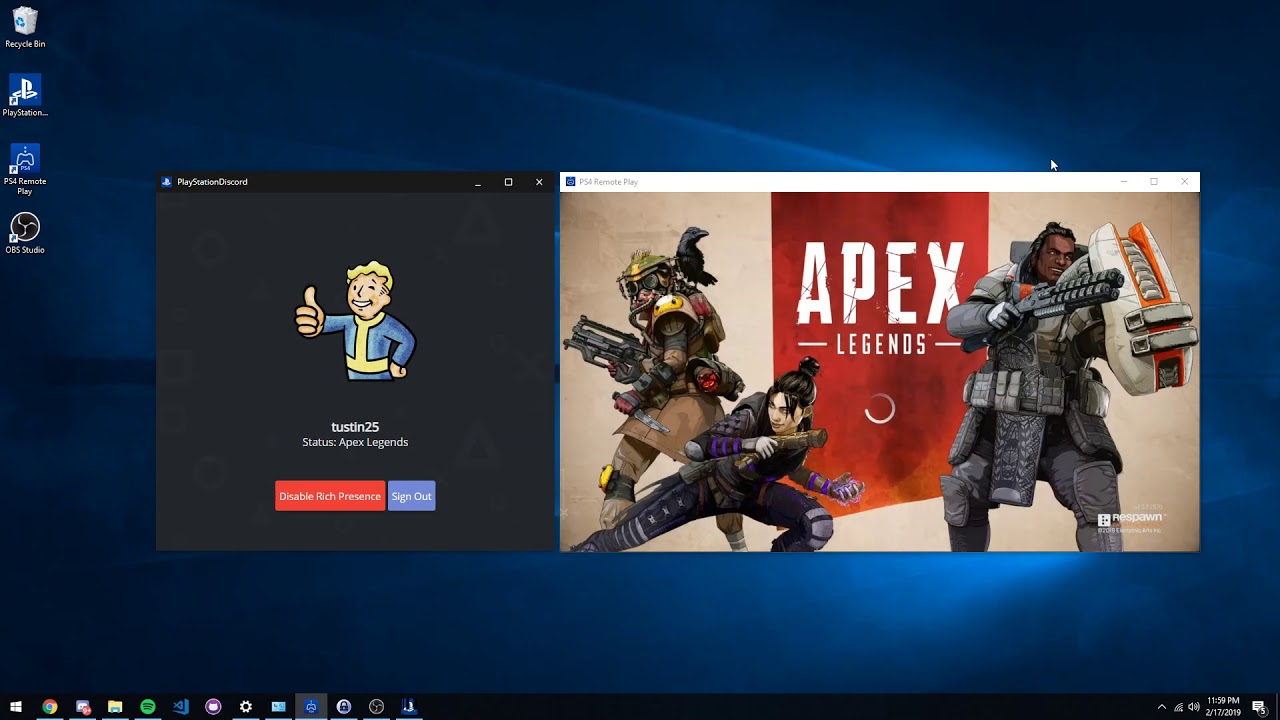
Task: Switch to PlayStationDiscord taskbar icon
Action: point(409,707)
